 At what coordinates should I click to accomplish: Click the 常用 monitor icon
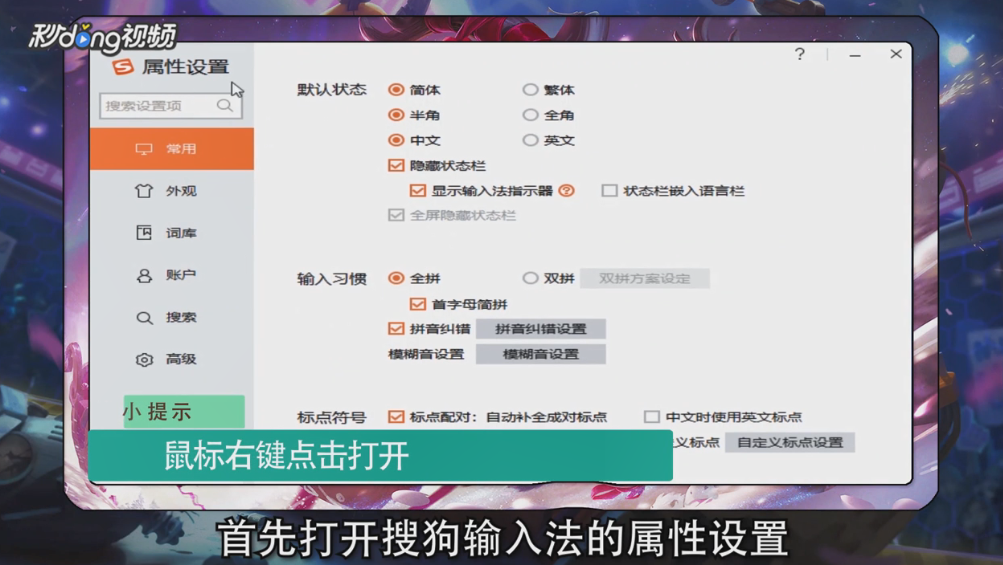click(144, 149)
